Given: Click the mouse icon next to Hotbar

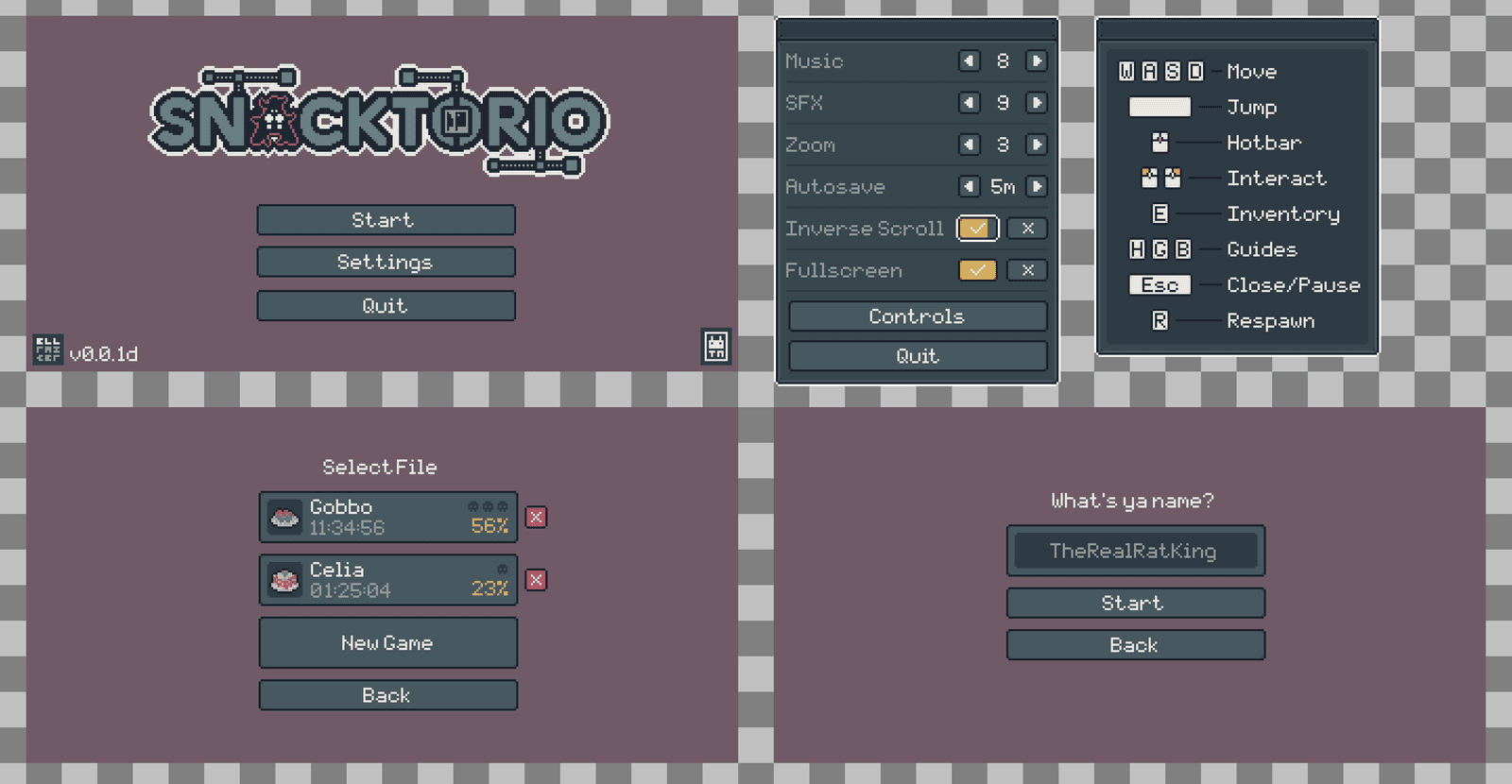Looking at the screenshot, I should 1160,143.
